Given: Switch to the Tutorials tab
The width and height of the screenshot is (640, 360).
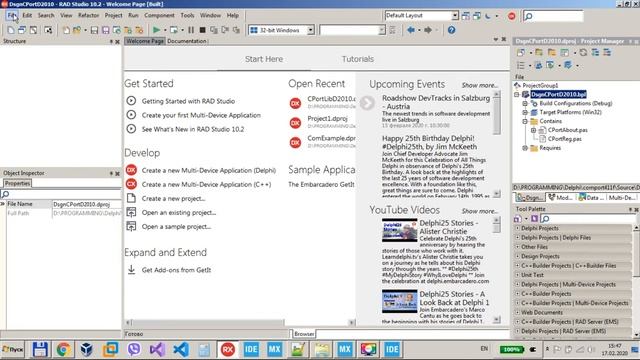Looking at the screenshot, I should coord(358,59).
